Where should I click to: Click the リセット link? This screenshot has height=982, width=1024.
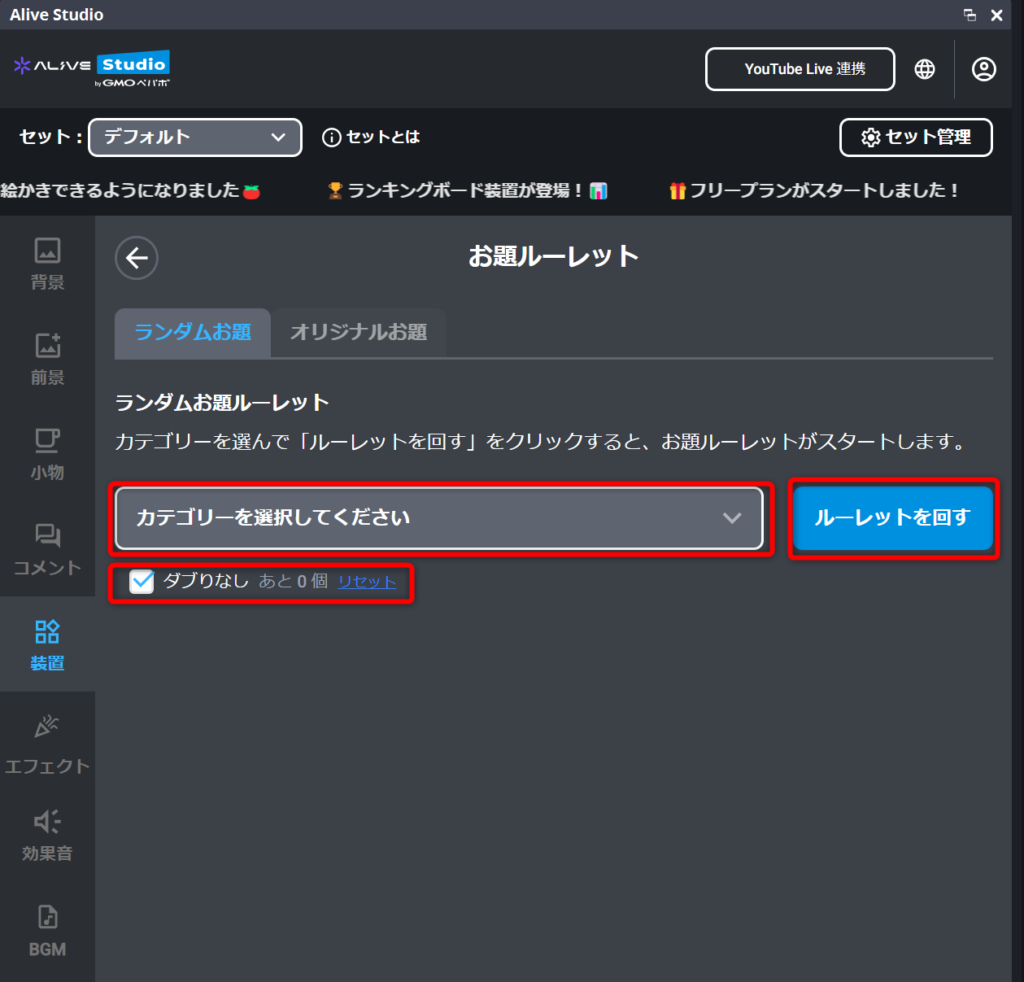tap(366, 581)
